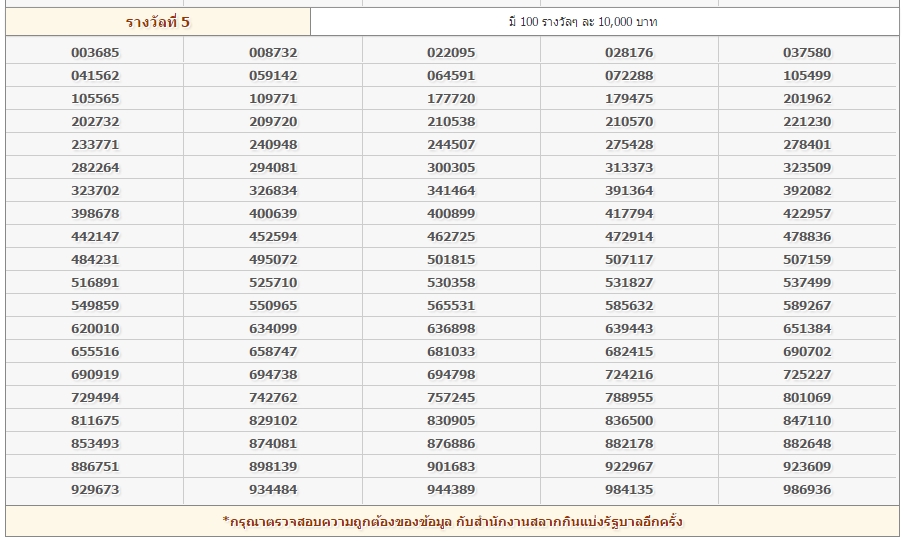Select number 847110 in the table
The height and width of the screenshot is (541, 906).
(x=807, y=421)
